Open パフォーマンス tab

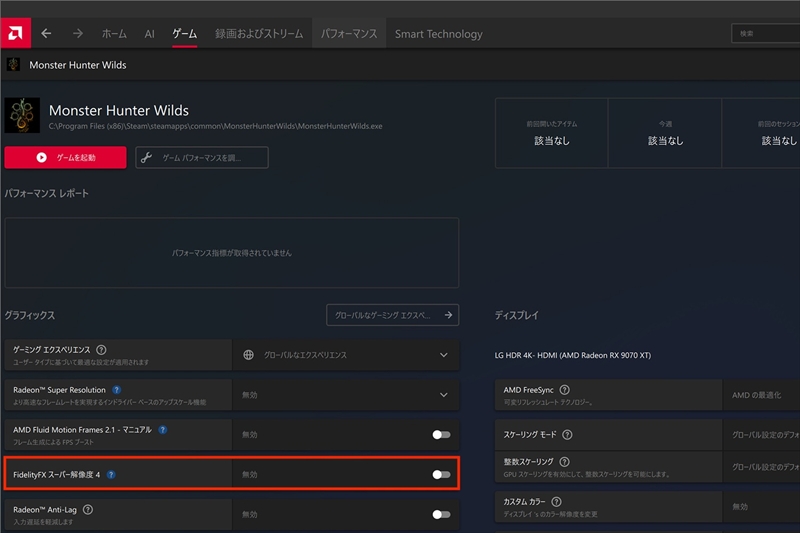tap(349, 34)
